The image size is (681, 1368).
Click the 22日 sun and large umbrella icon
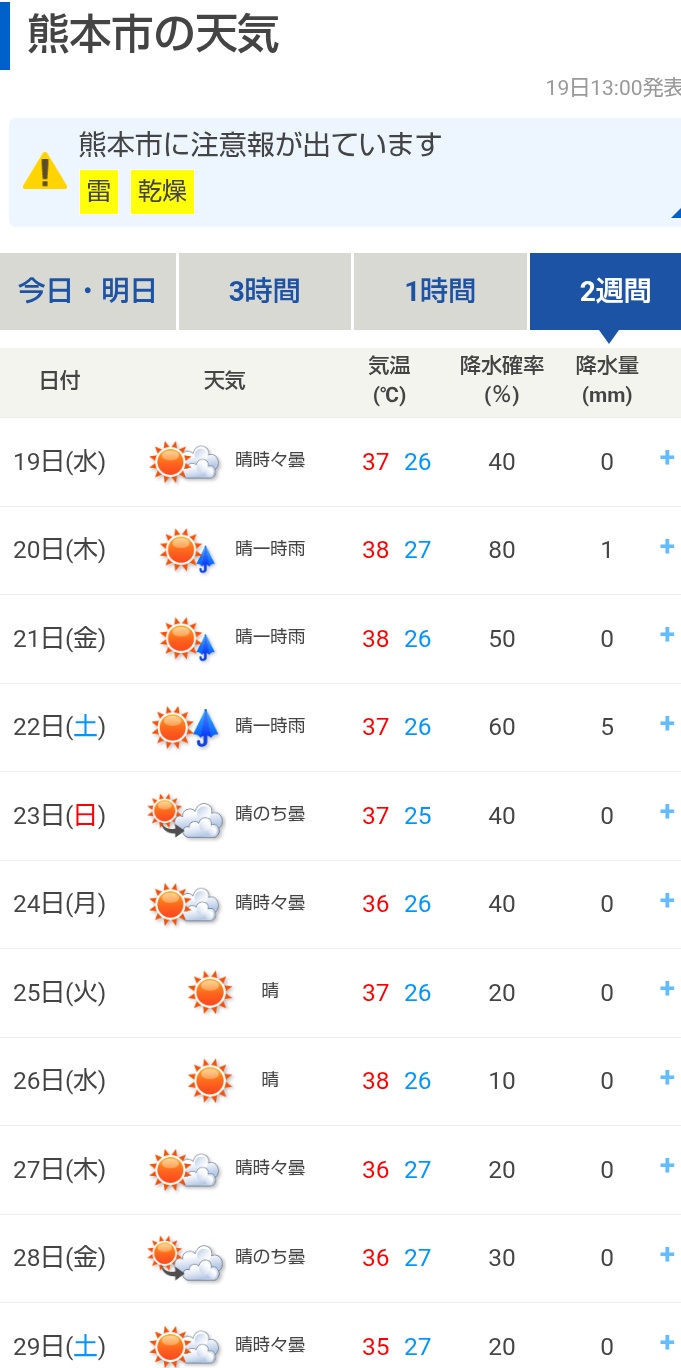[x=187, y=727]
